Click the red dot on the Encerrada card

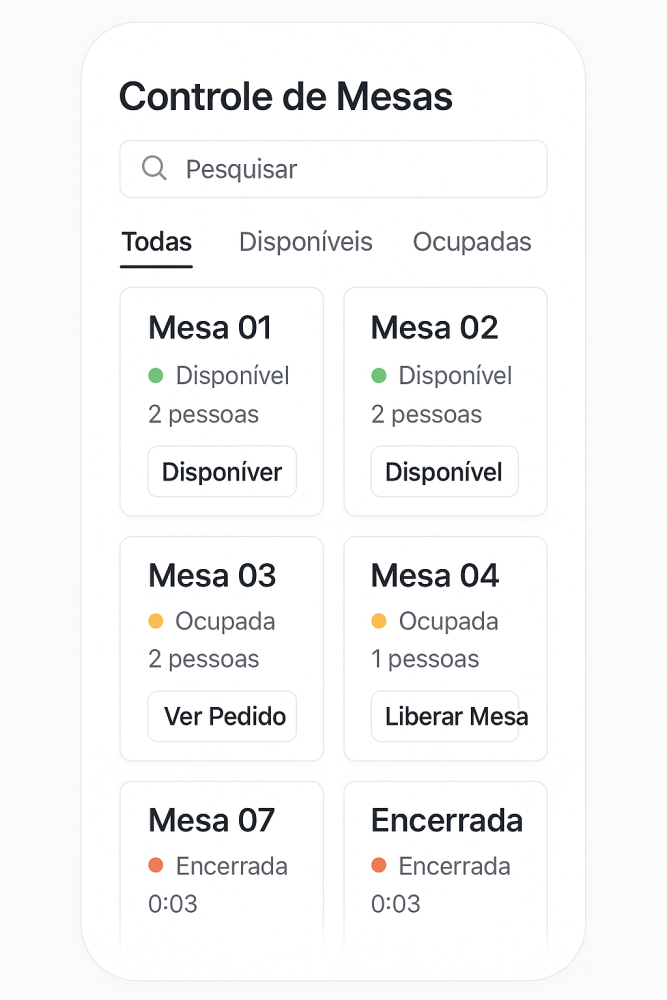[379, 865]
